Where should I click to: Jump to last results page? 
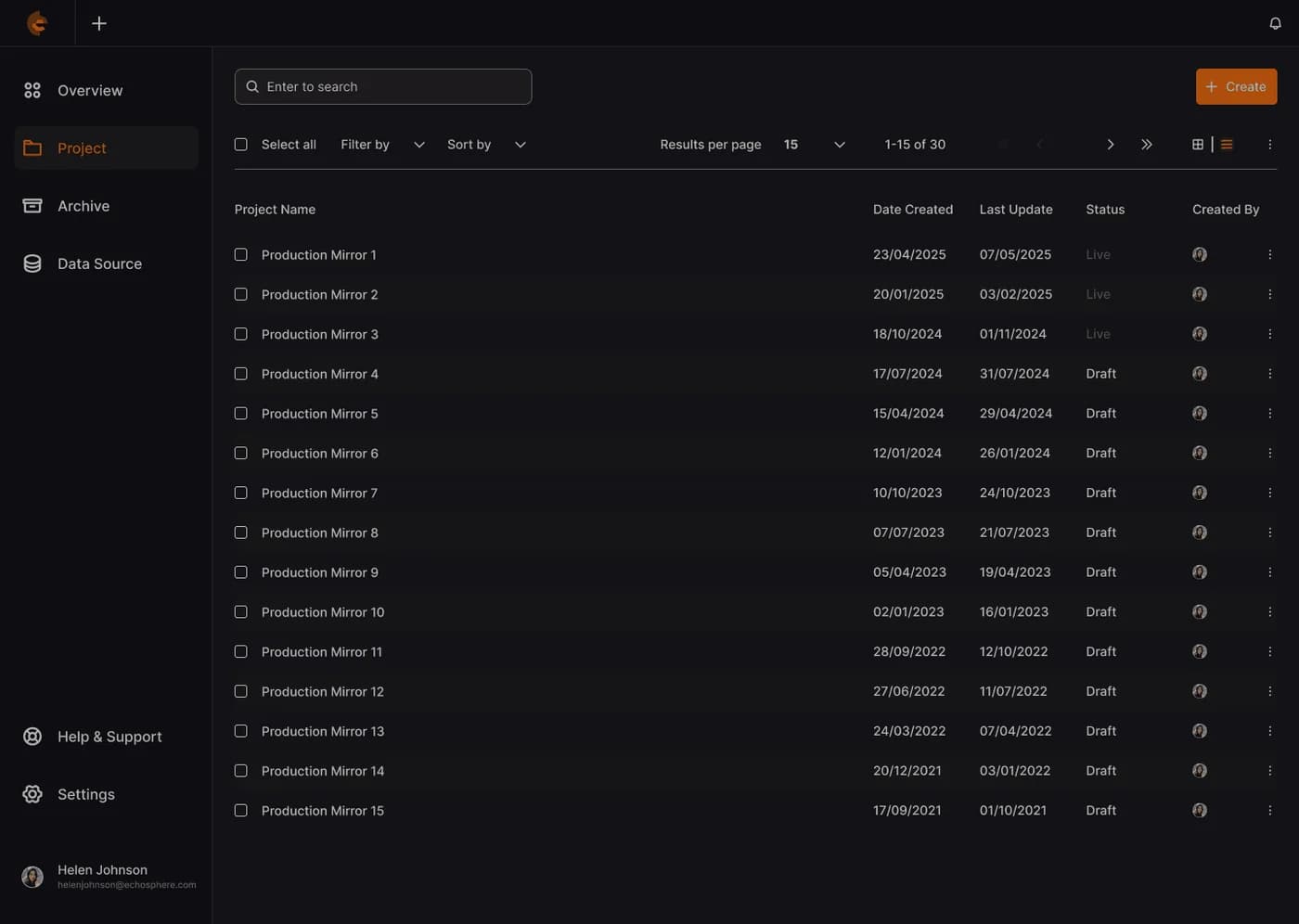(1147, 145)
